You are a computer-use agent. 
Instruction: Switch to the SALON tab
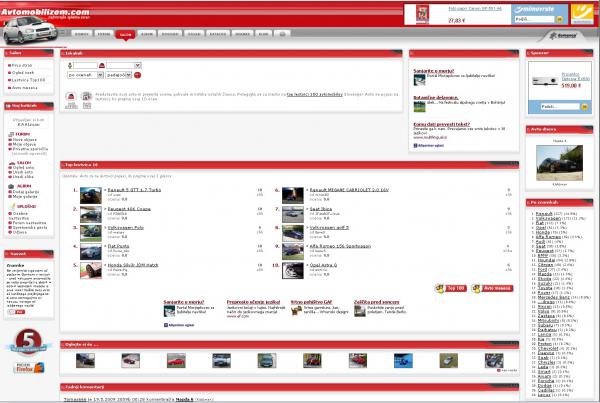click(x=124, y=33)
